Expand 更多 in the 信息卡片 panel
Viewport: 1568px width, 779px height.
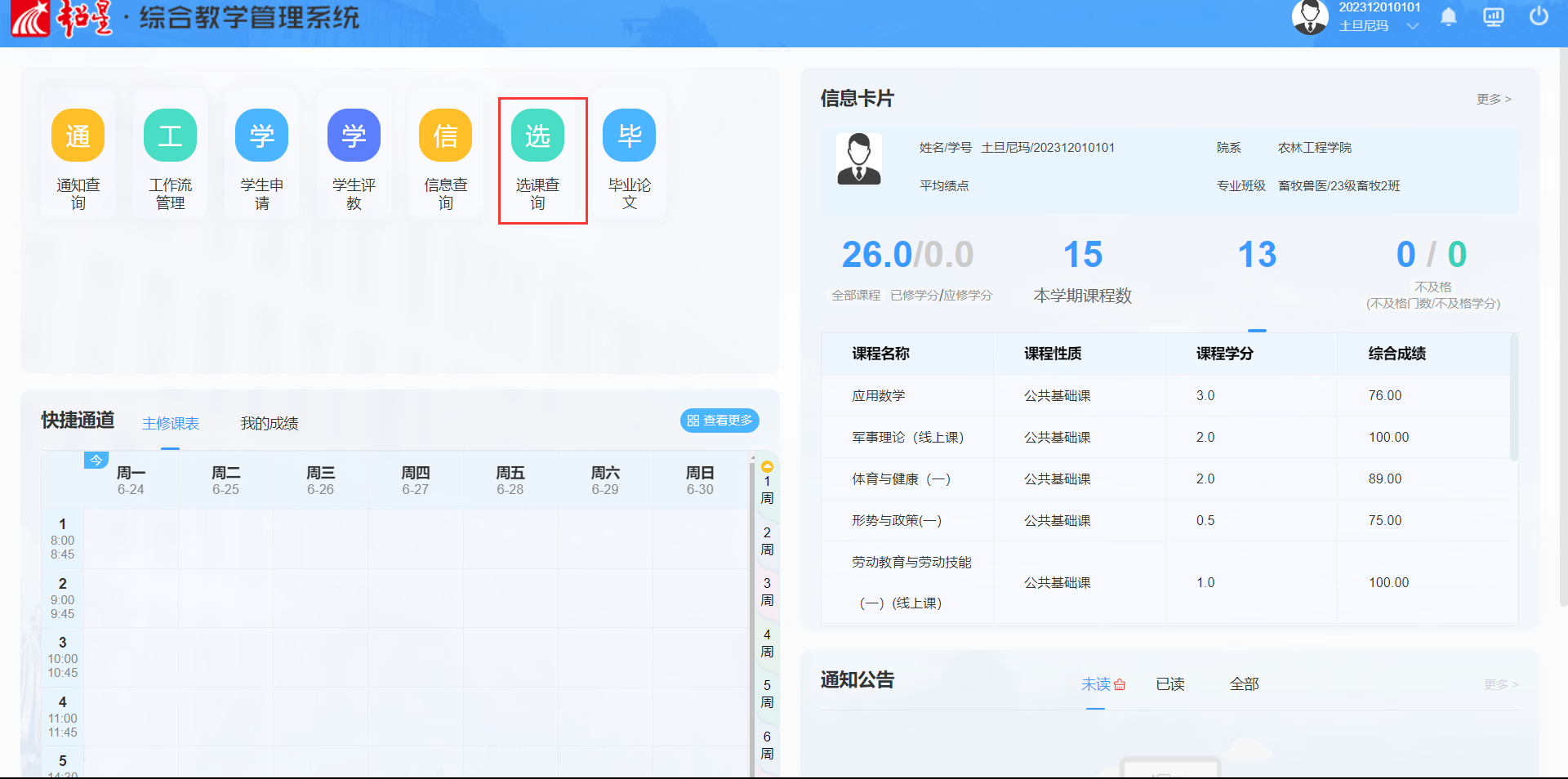(x=1494, y=99)
